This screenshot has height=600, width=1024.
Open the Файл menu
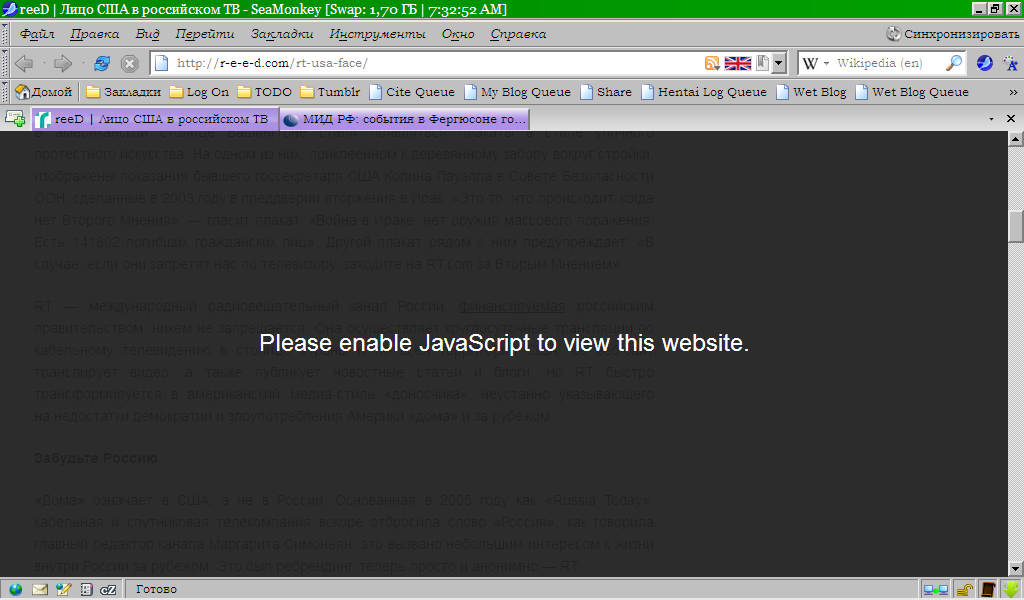click(37, 34)
